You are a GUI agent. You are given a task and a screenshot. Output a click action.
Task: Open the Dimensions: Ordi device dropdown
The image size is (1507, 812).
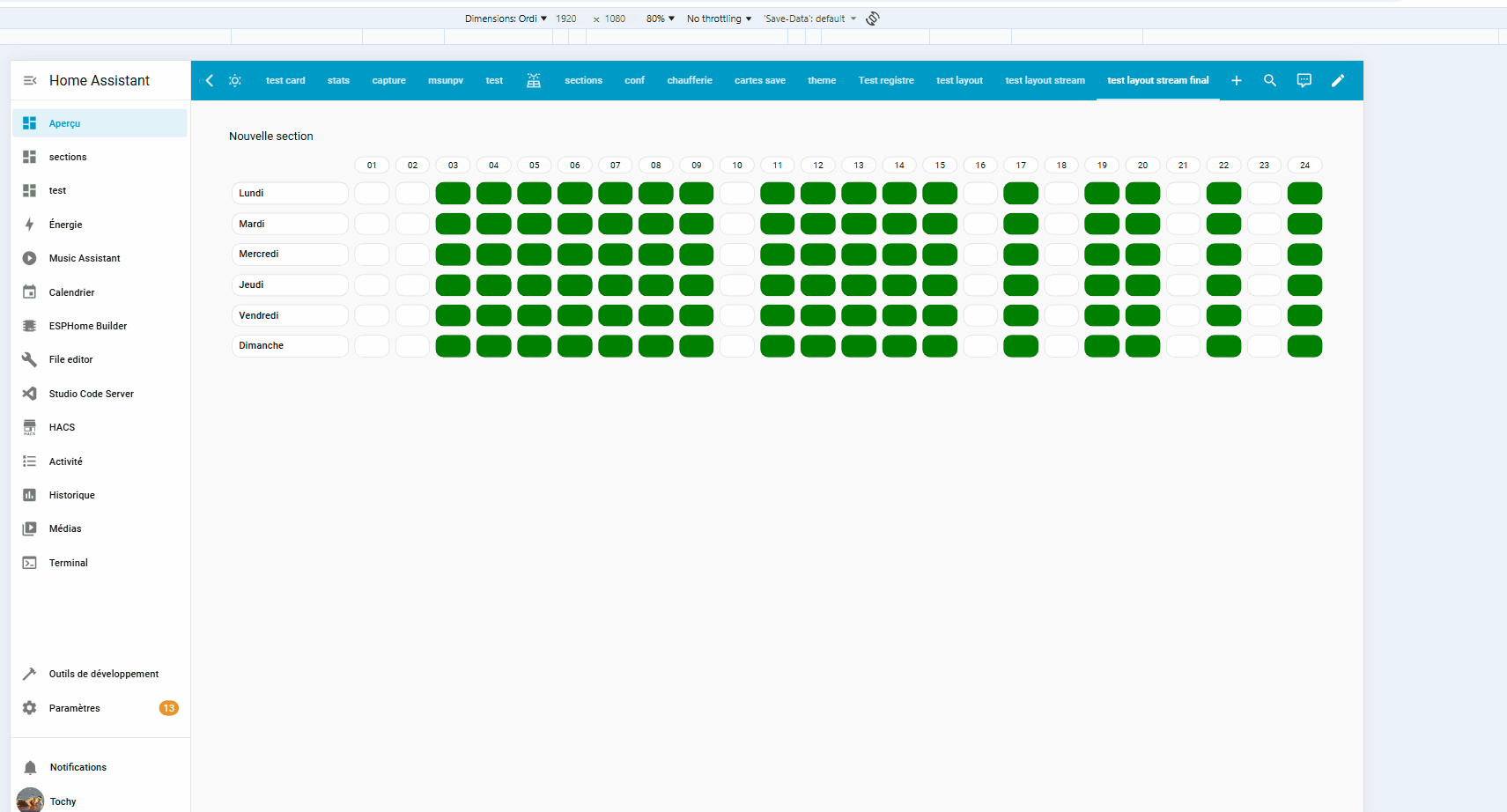tap(506, 18)
